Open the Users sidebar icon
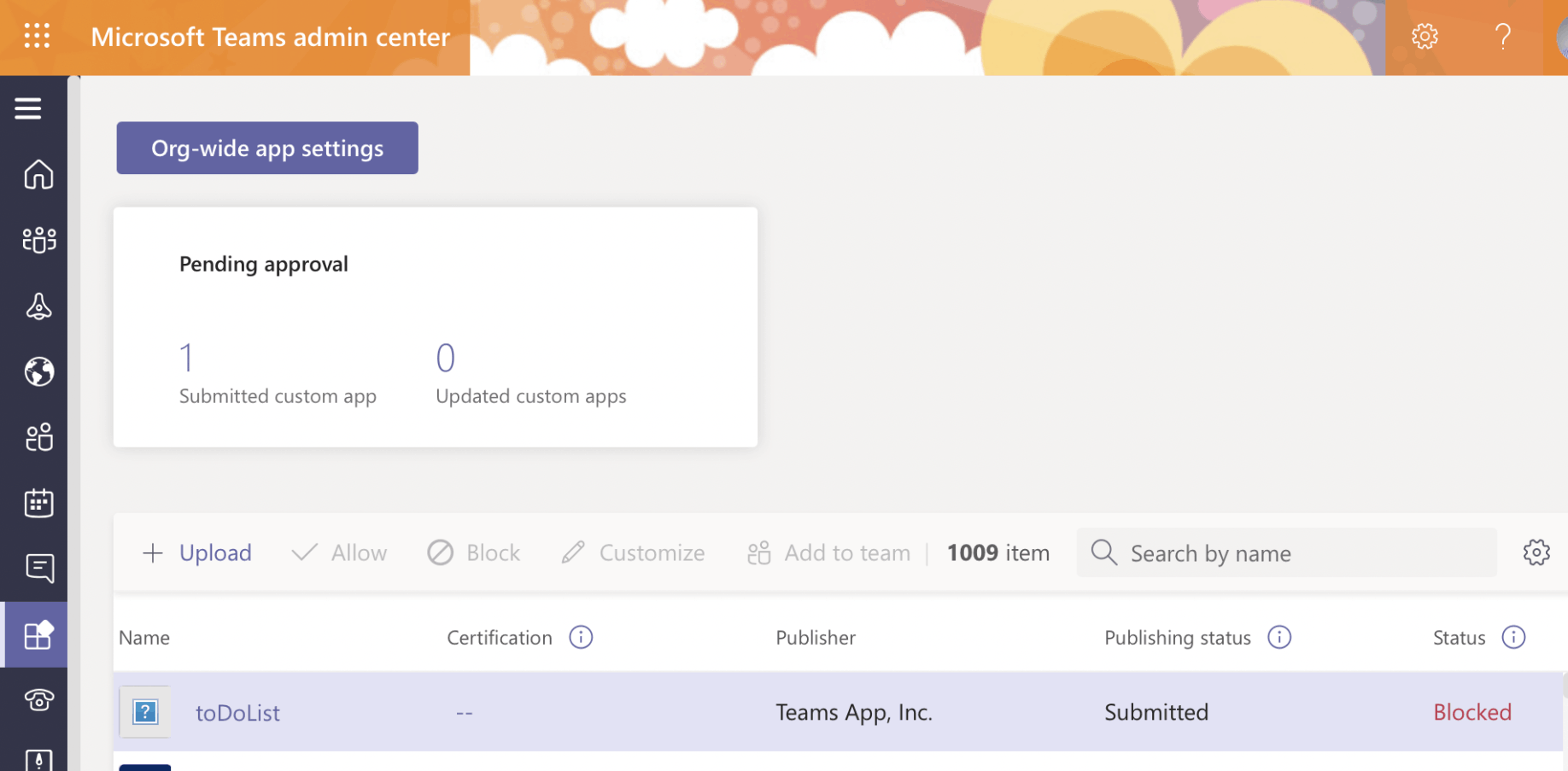Image resolution: width=1568 pixels, height=771 pixels. tap(38, 437)
